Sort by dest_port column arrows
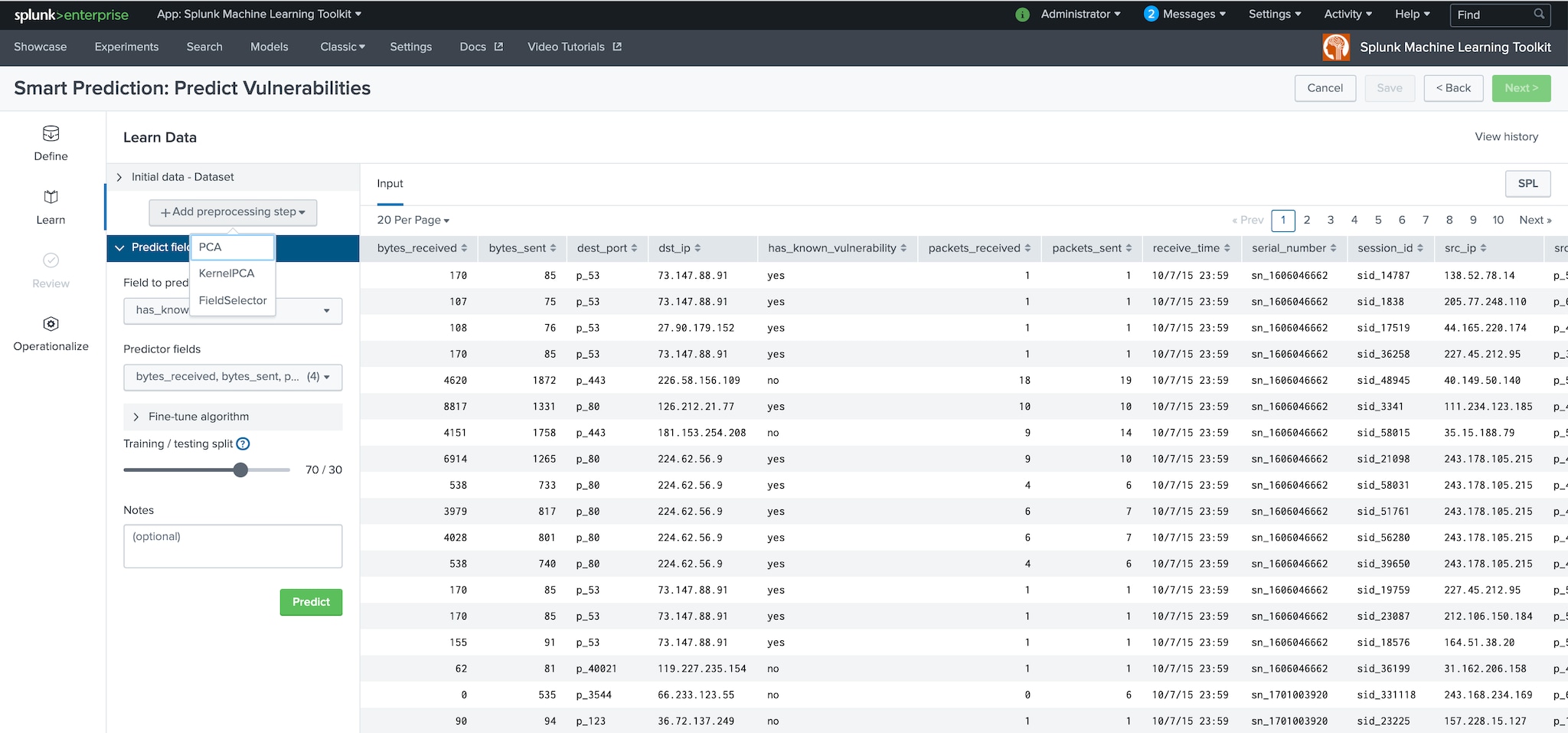This screenshot has width=1568, height=733. click(x=634, y=248)
